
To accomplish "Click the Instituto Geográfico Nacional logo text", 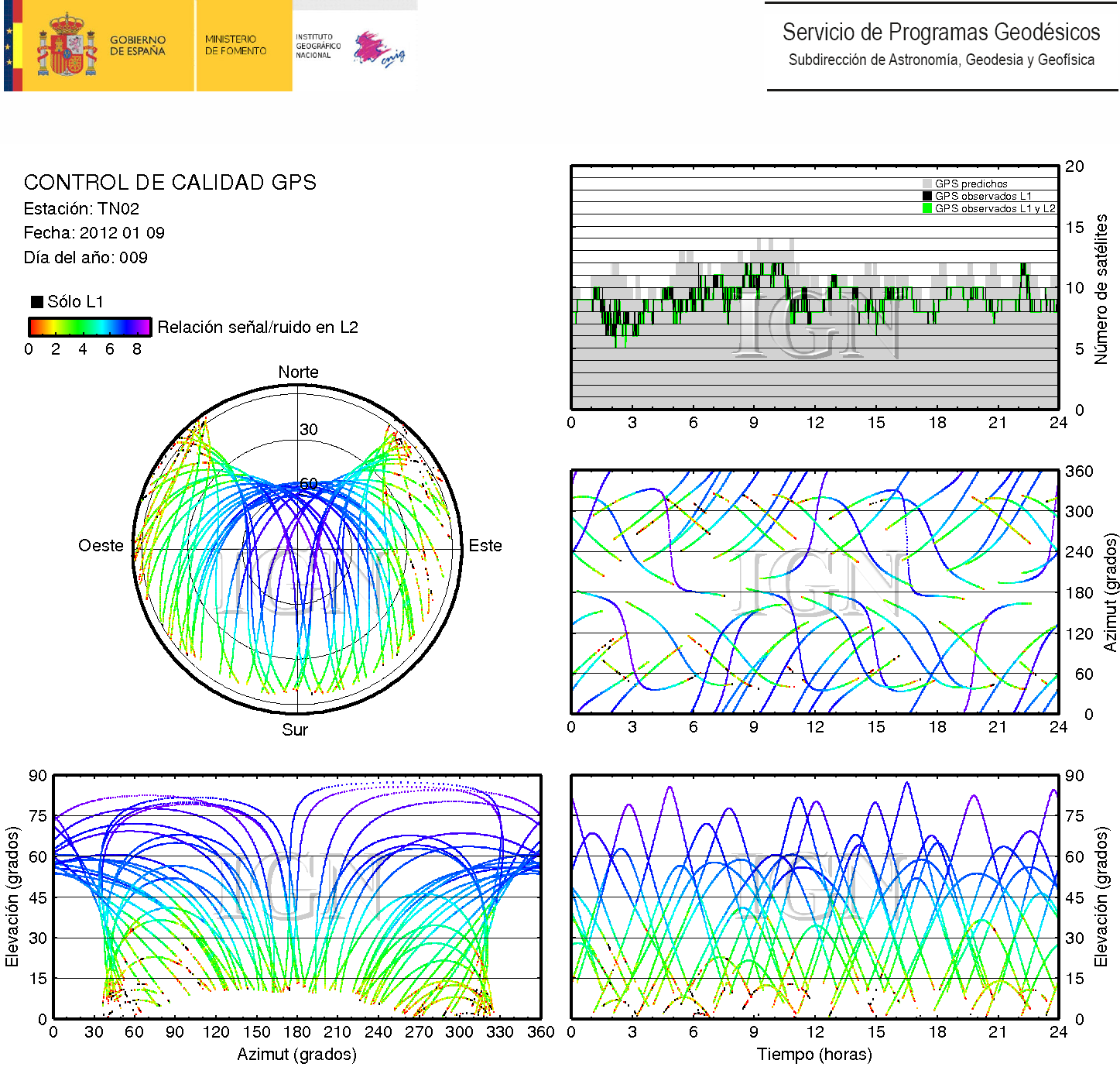I will click(x=317, y=46).
